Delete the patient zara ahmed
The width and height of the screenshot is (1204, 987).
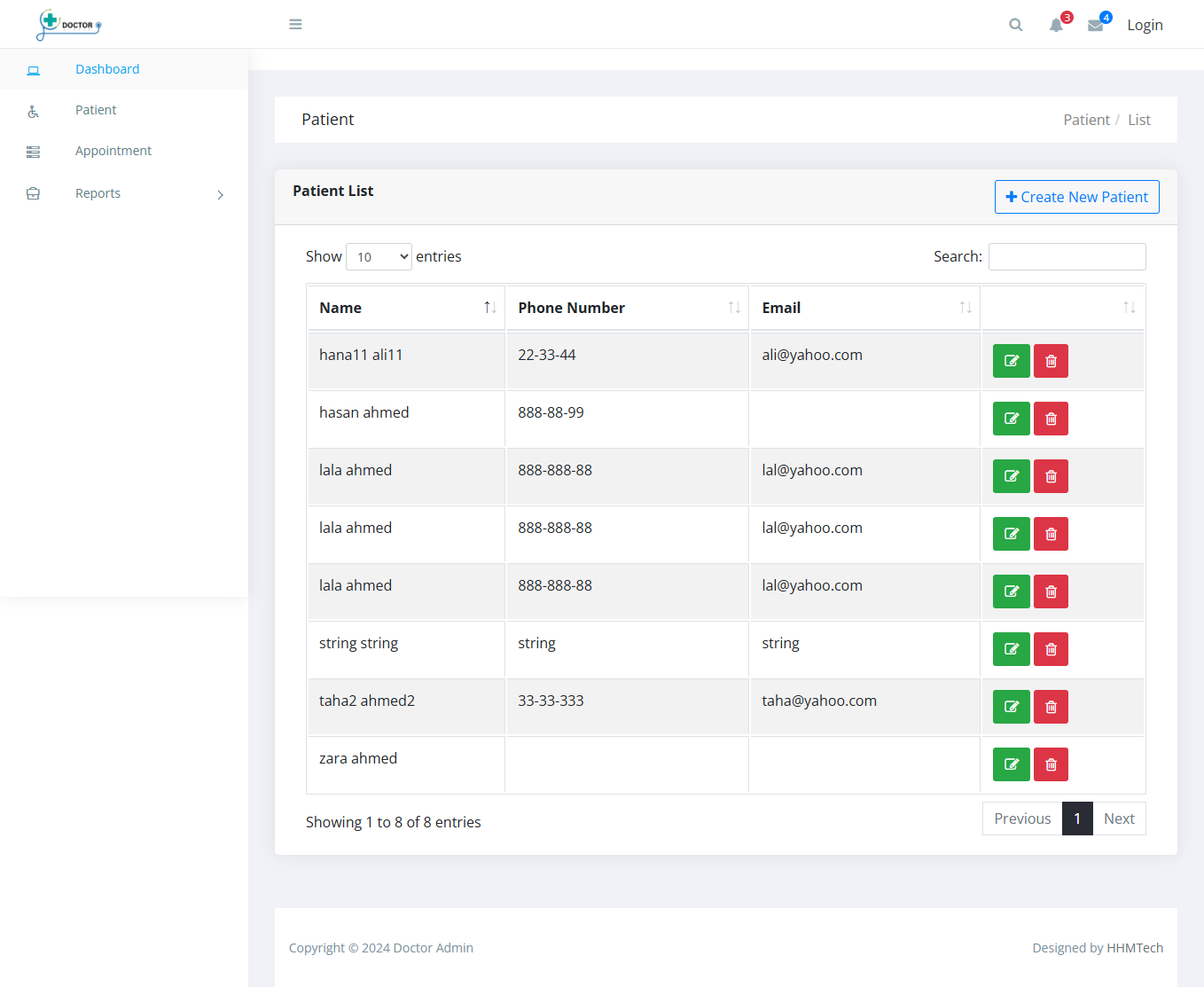click(1051, 764)
